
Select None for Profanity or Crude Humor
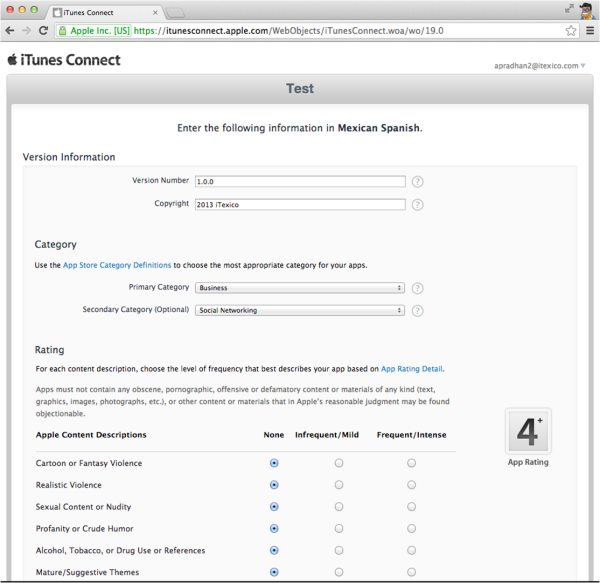274,528
